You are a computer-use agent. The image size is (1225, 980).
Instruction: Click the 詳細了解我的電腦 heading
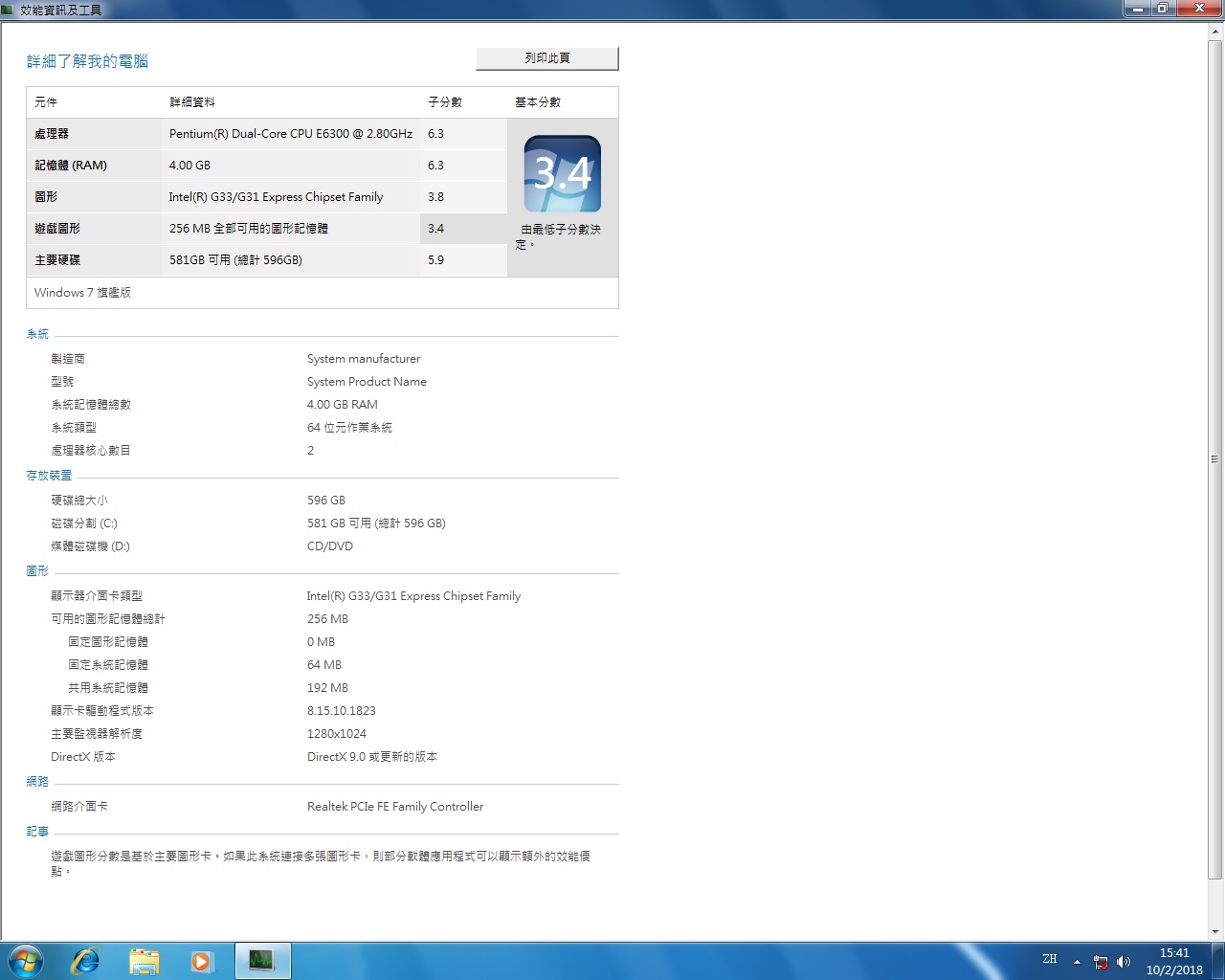(x=87, y=61)
